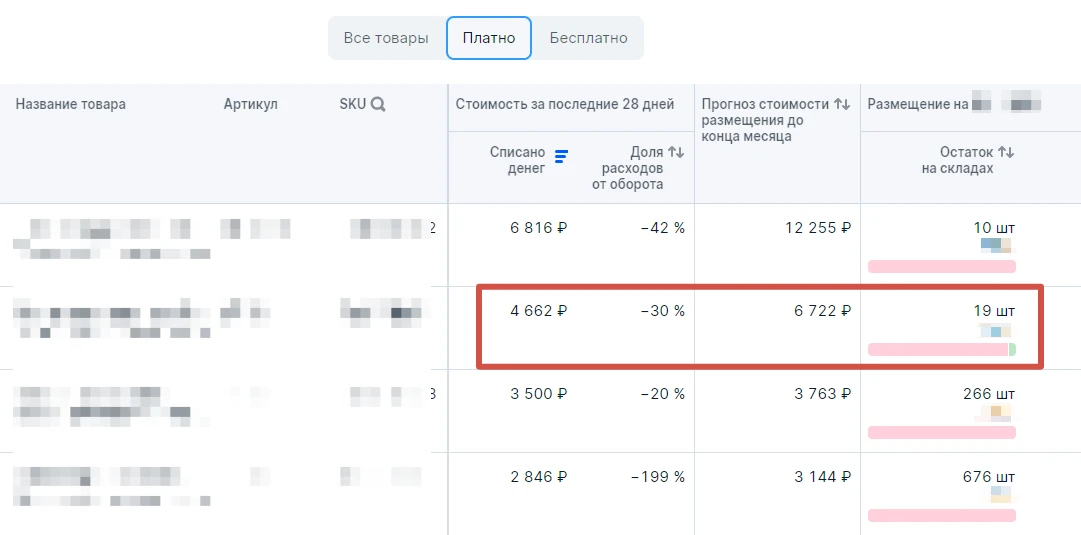This screenshot has width=1081, height=535.
Task: Sort using arrows beside "Остаток на складах"
Action: 1006,152
